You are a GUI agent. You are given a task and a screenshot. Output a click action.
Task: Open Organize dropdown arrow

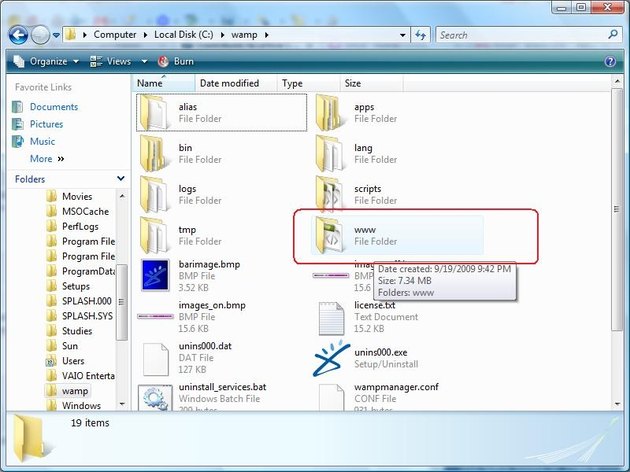pos(76,61)
